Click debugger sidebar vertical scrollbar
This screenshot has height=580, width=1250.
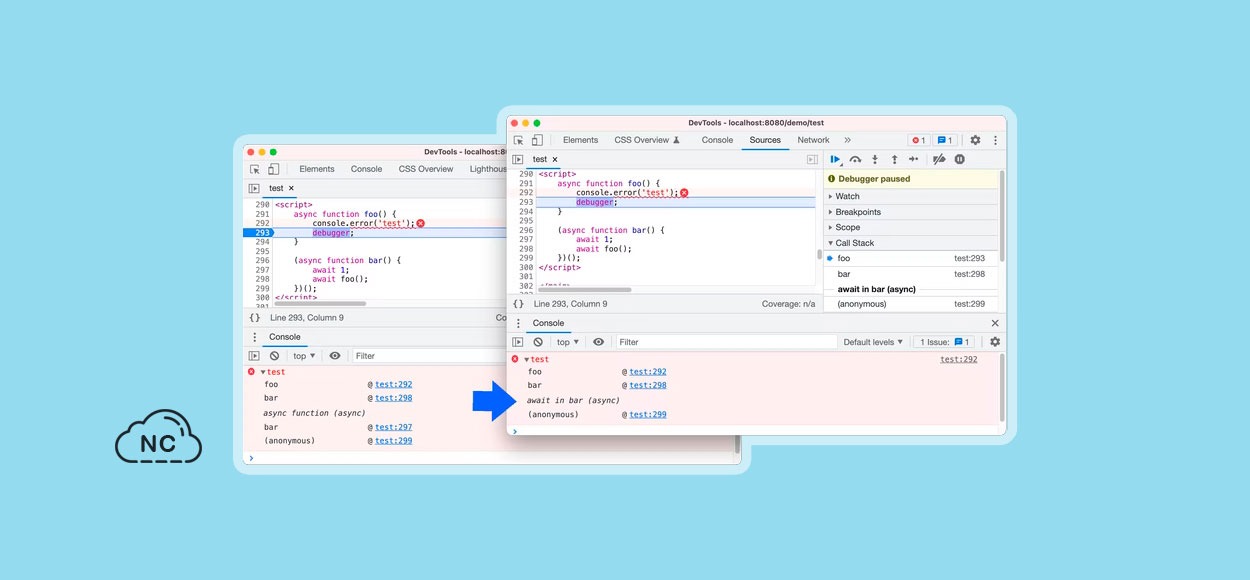pos(1002,215)
